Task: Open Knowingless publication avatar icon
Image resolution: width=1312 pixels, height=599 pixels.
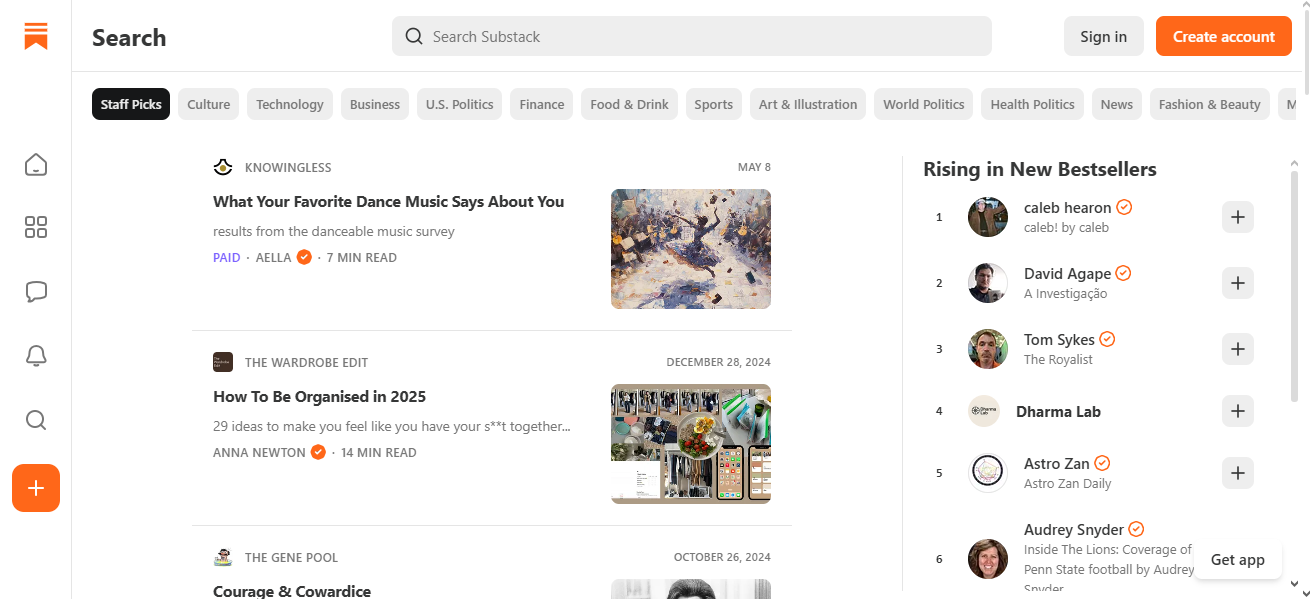Action: [223, 167]
